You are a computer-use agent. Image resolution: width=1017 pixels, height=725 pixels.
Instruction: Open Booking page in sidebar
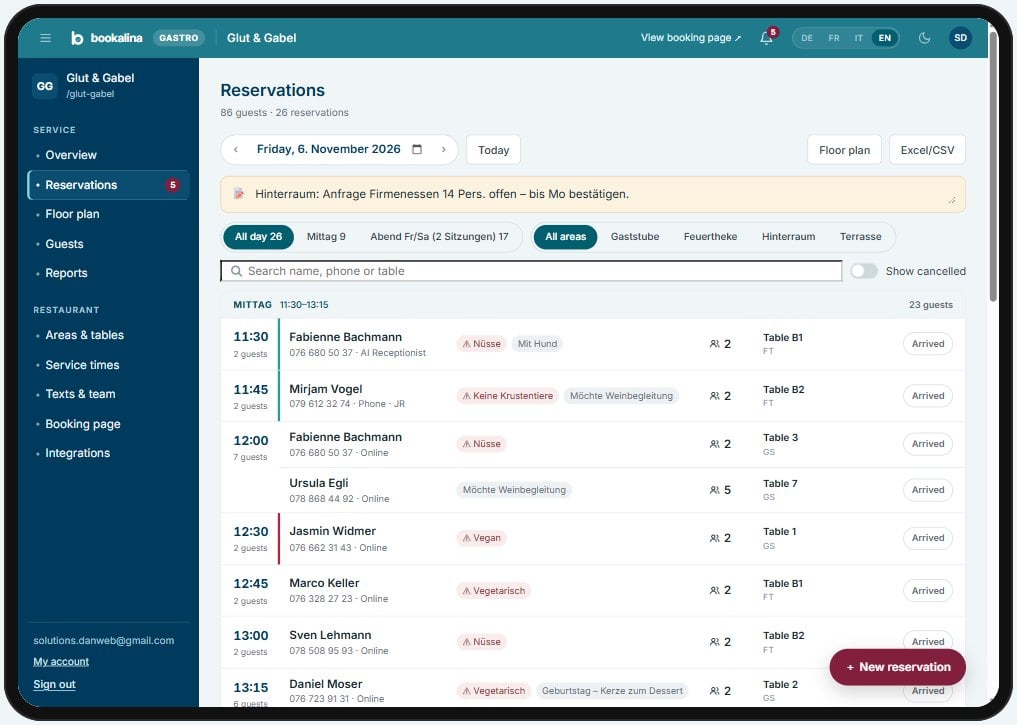108,424
